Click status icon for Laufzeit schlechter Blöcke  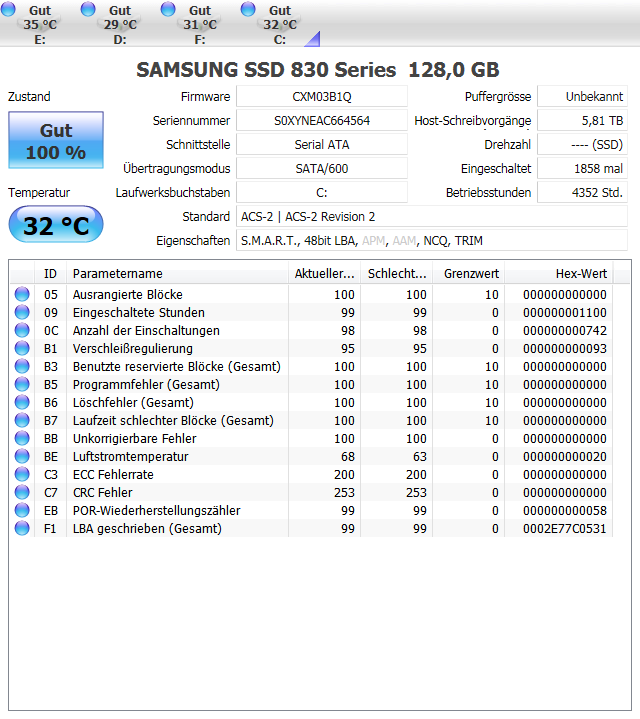[x=22, y=420]
